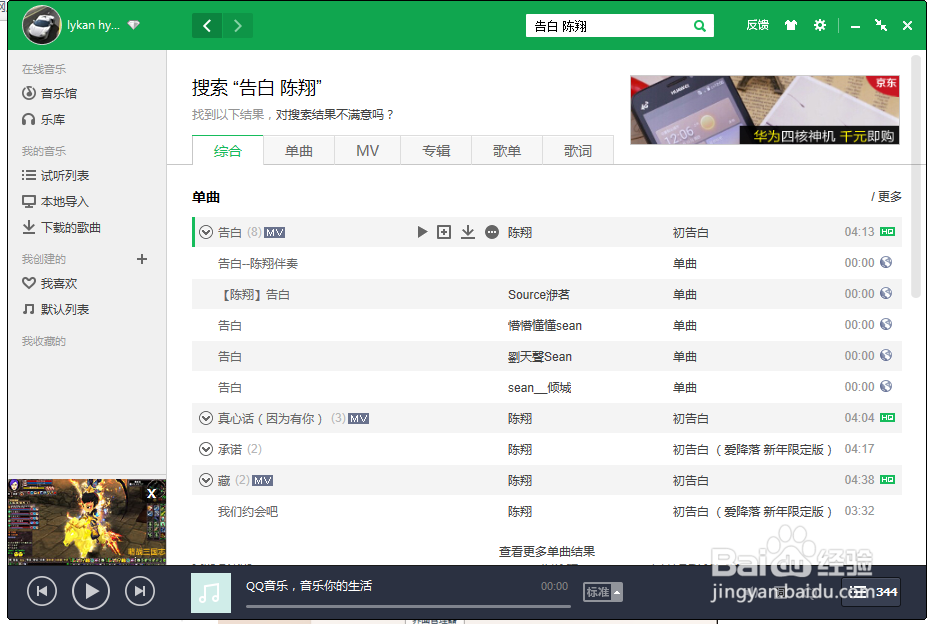Open QQ Music settings gear

click(x=819, y=25)
